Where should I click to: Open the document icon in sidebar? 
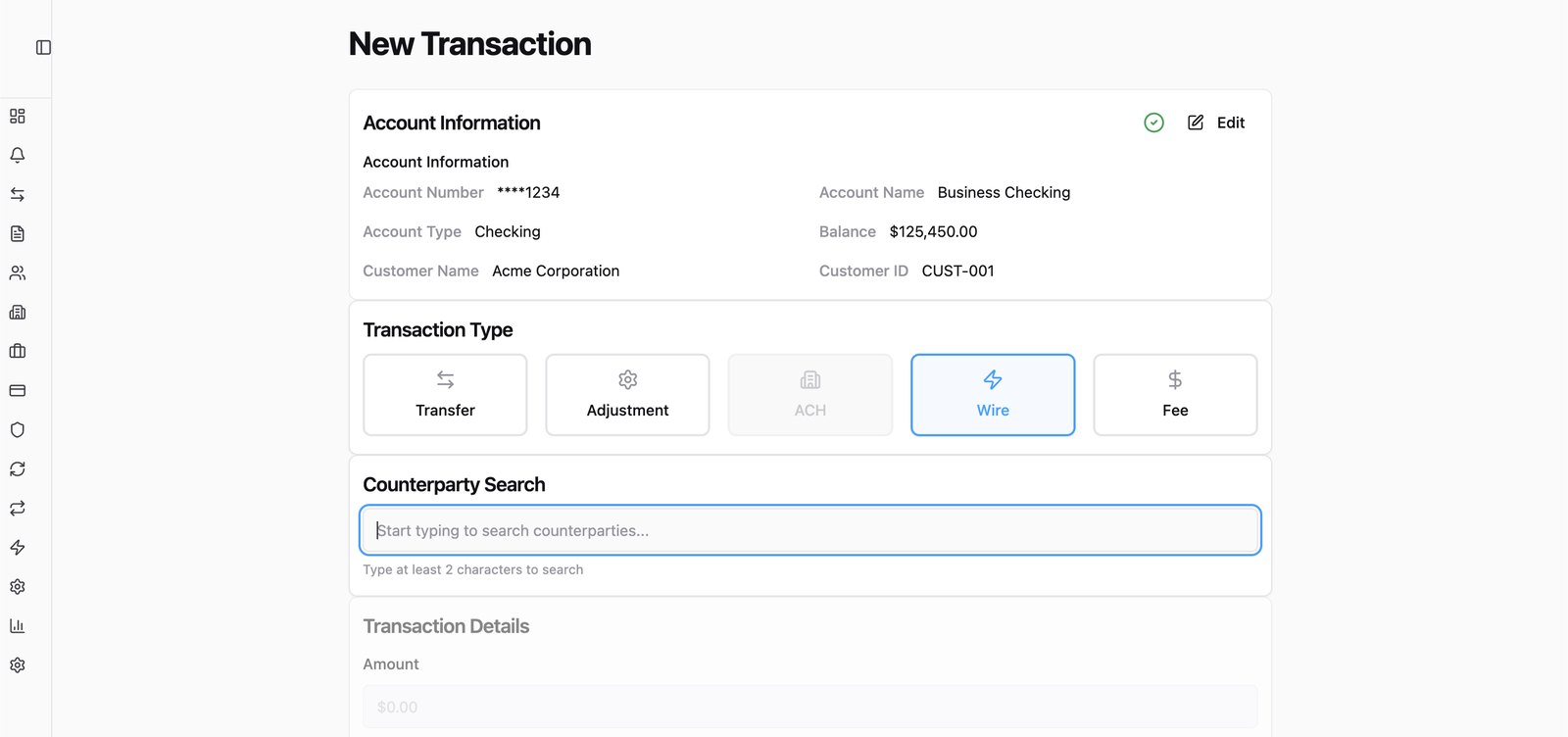[x=18, y=233]
